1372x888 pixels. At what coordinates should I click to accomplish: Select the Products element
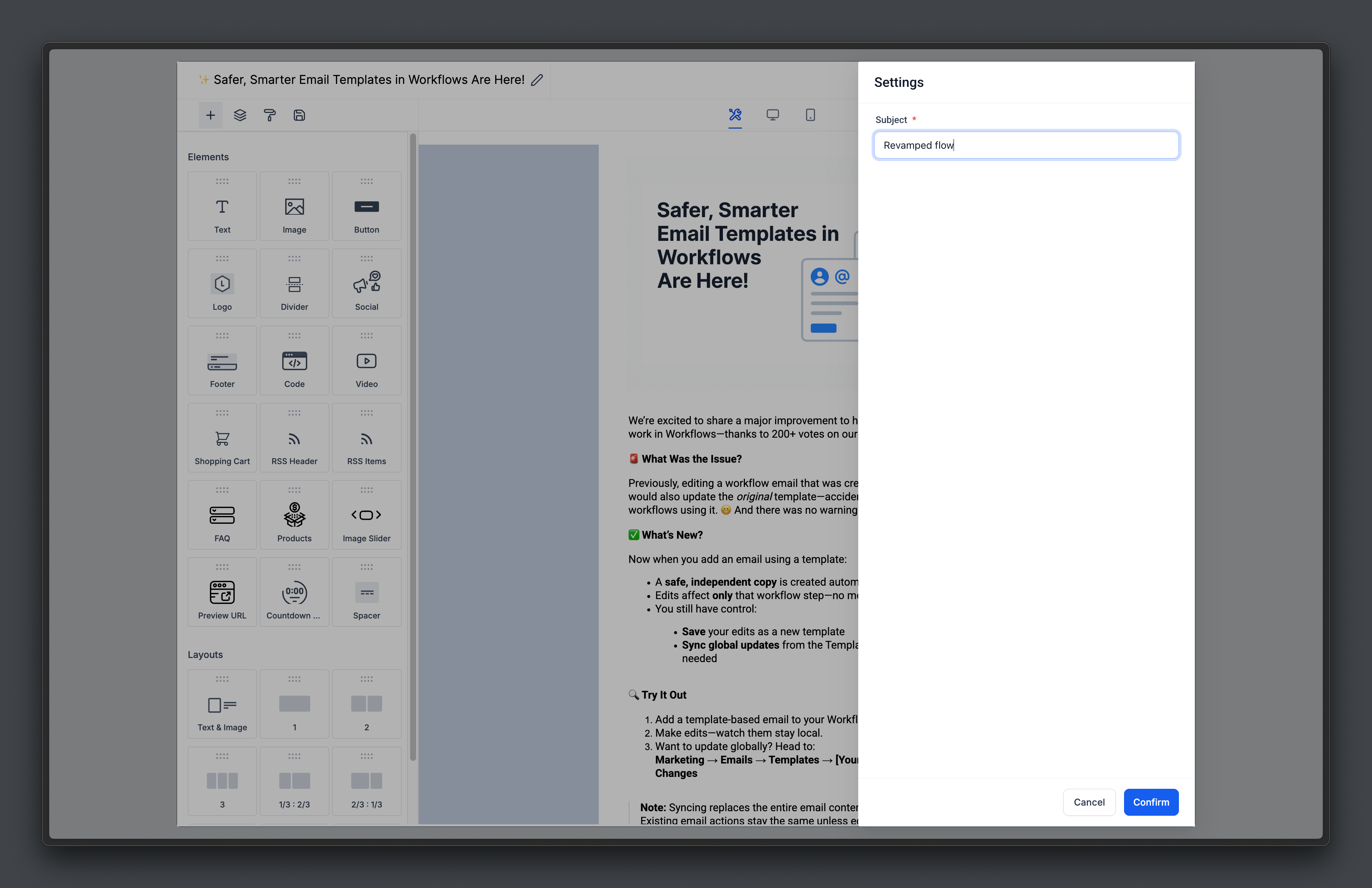(x=294, y=515)
